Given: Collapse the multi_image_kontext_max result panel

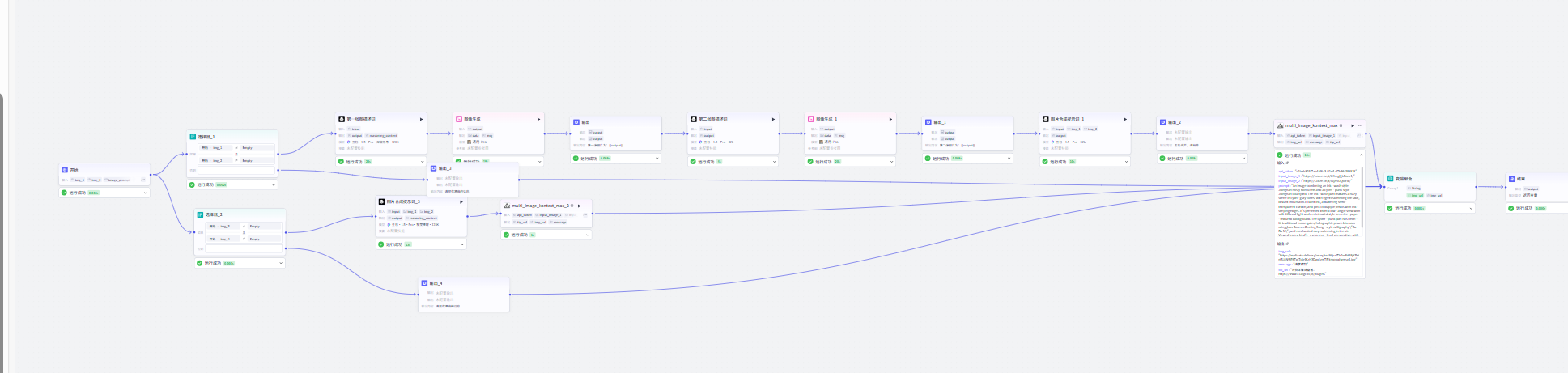Looking at the screenshot, I should click(1360, 155).
